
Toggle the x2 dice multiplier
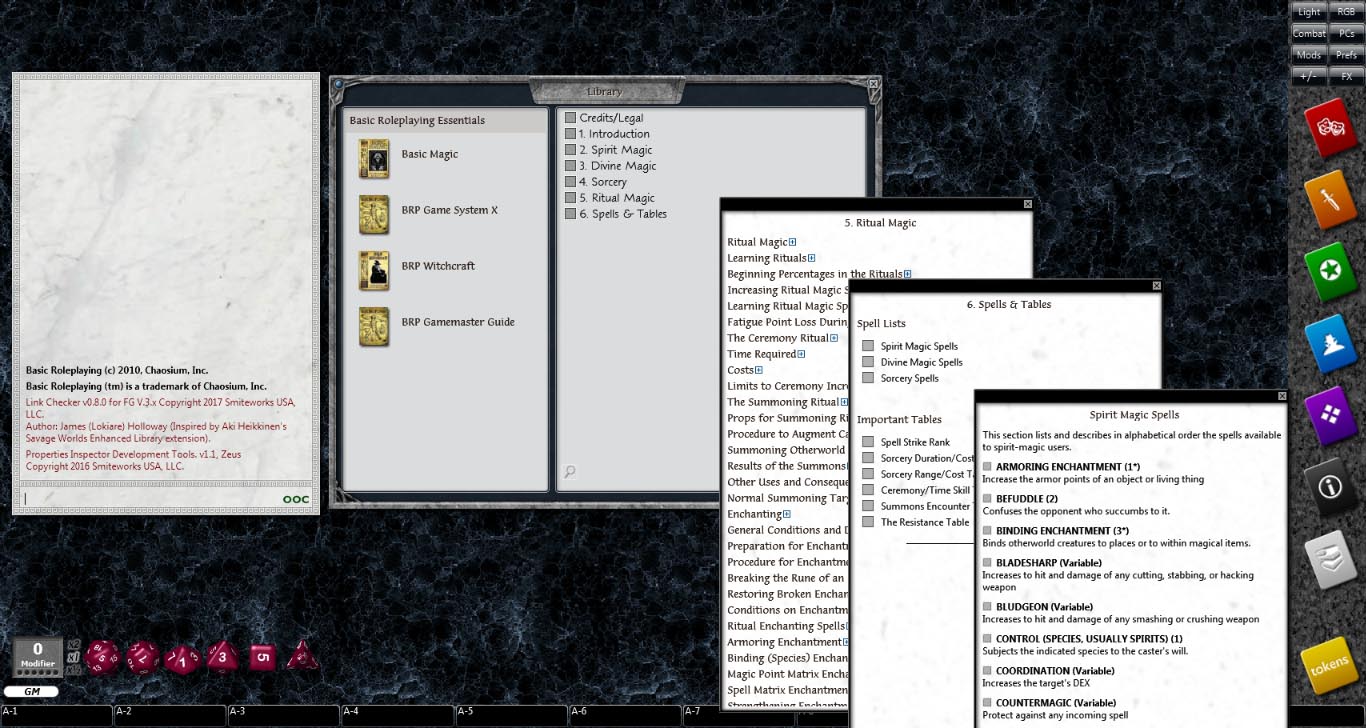74,645
